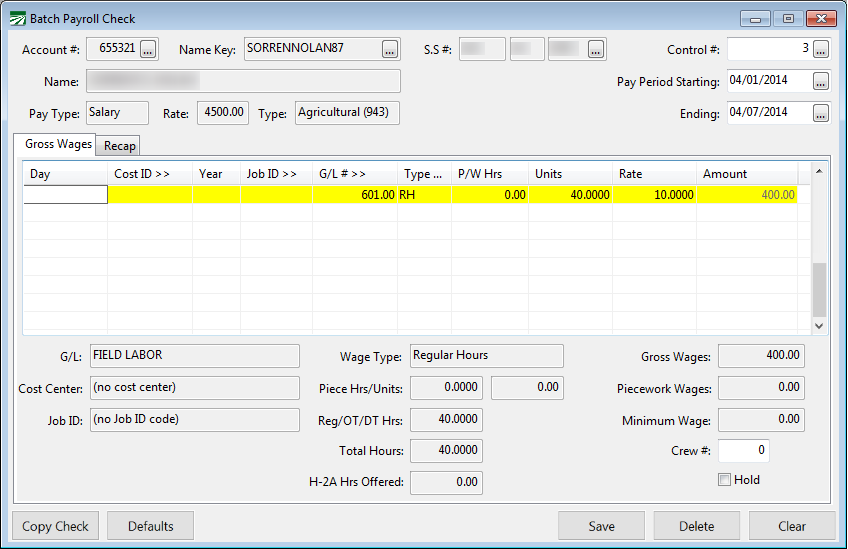The height and width of the screenshot is (549, 848).
Task: Switch to the Recap tab
Action: coord(119,146)
